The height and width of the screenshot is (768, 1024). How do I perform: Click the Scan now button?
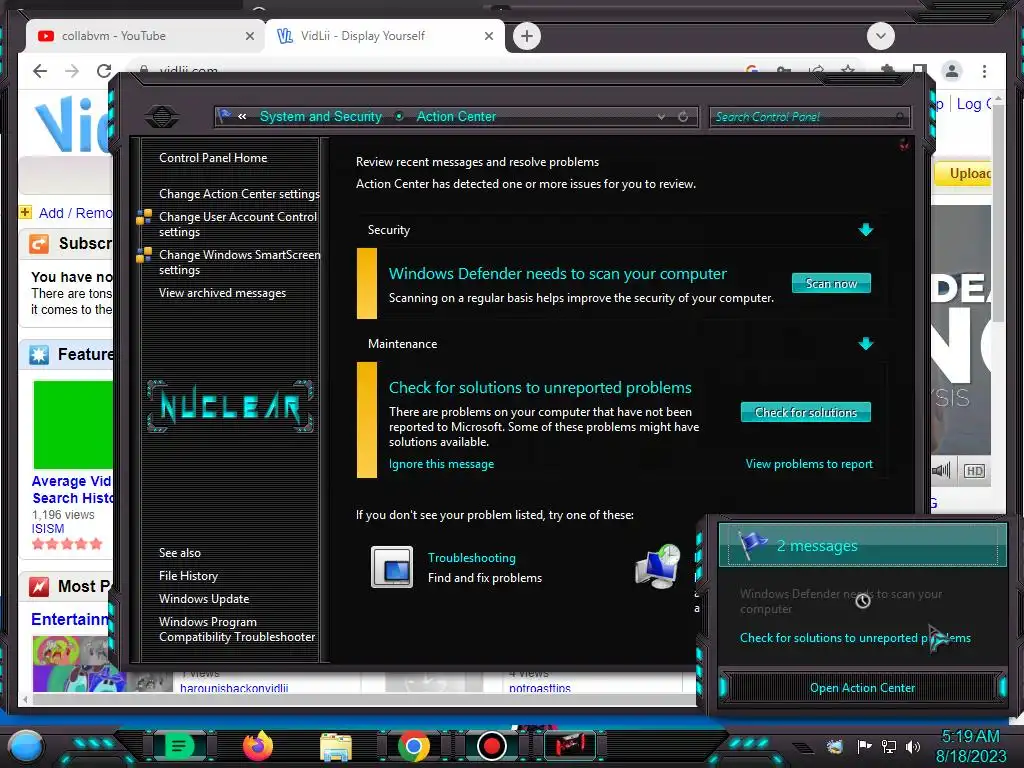coord(831,283)
